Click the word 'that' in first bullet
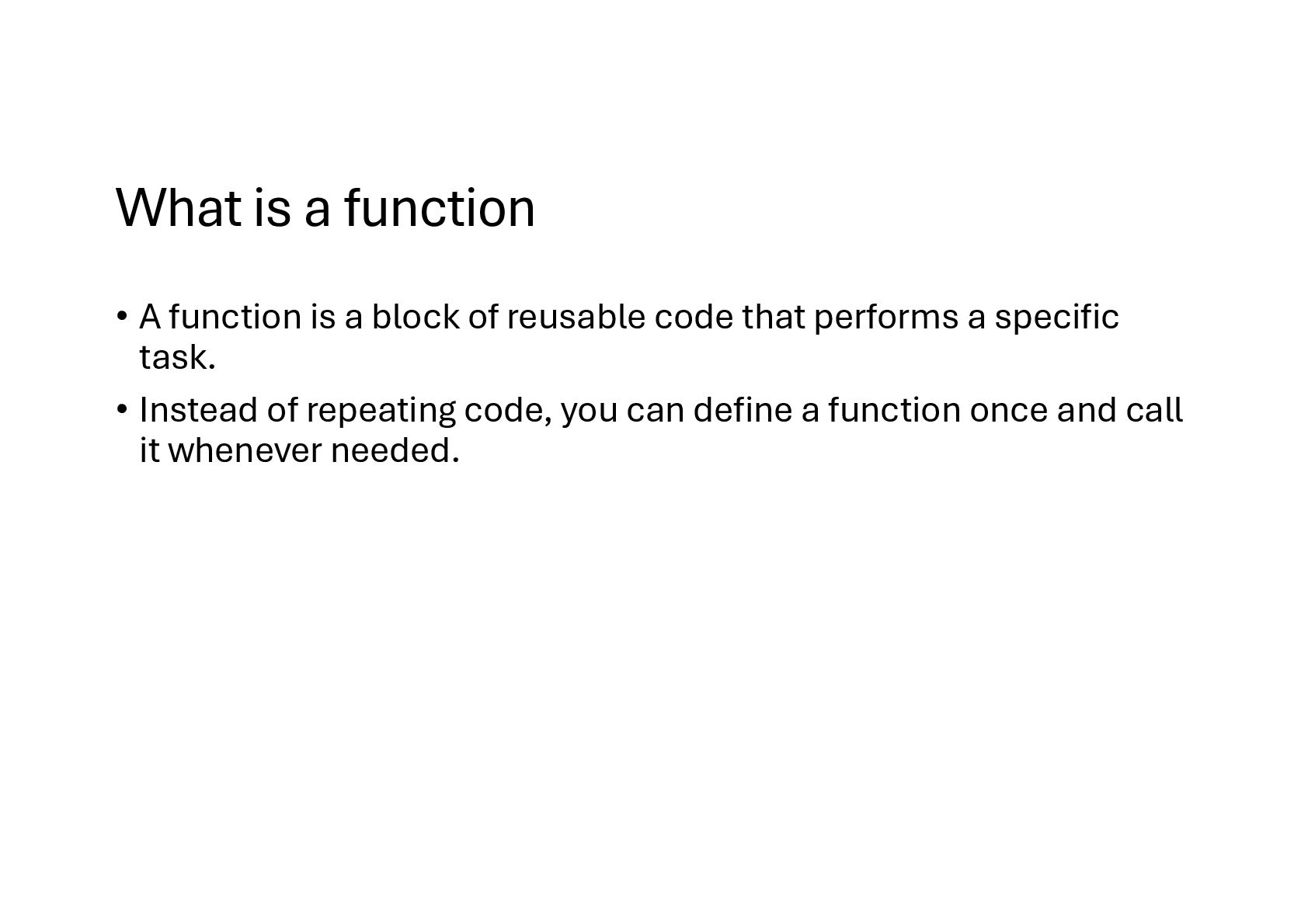Screen dimensions: 1308x924 (773, 317)
